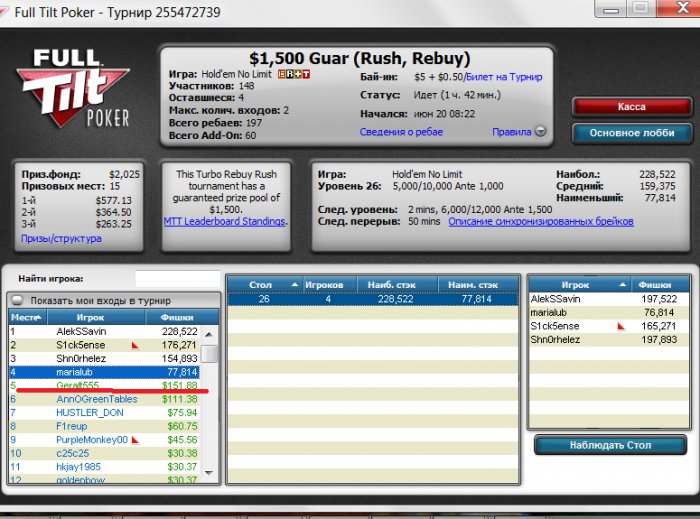Toggle Показать мои входы в турнир
This screenshot has width=700, height=519.
tap(17, 300)
